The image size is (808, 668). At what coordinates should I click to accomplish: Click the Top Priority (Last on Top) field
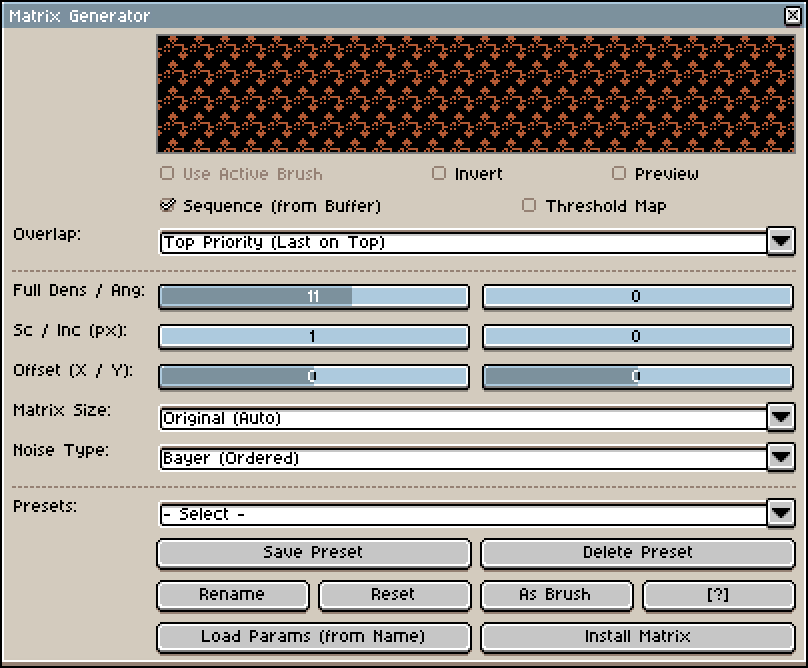(x=463, y=242)
